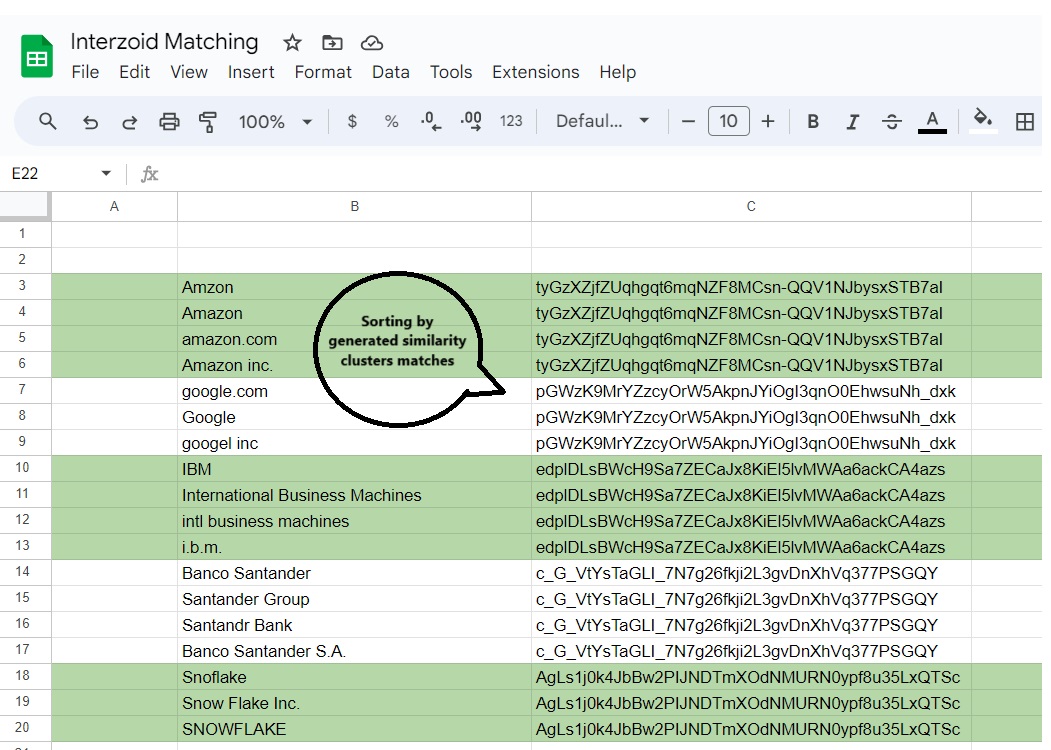Select the Snoflake cell
This screenshot has height=750, width=1051.
click(355, 677)
